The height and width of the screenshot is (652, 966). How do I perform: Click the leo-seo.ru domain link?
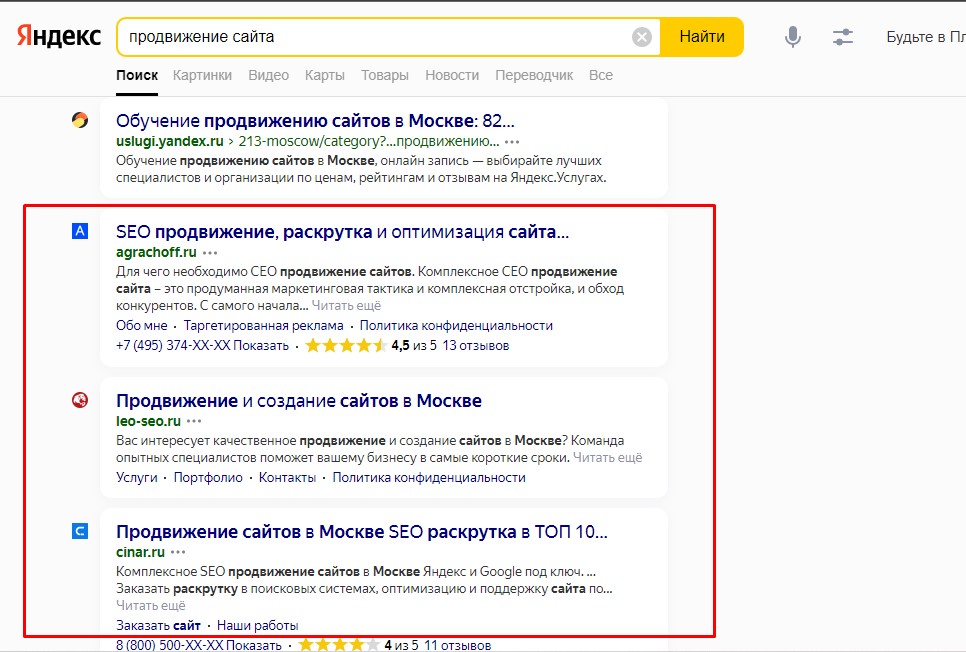tap(148, 421)
